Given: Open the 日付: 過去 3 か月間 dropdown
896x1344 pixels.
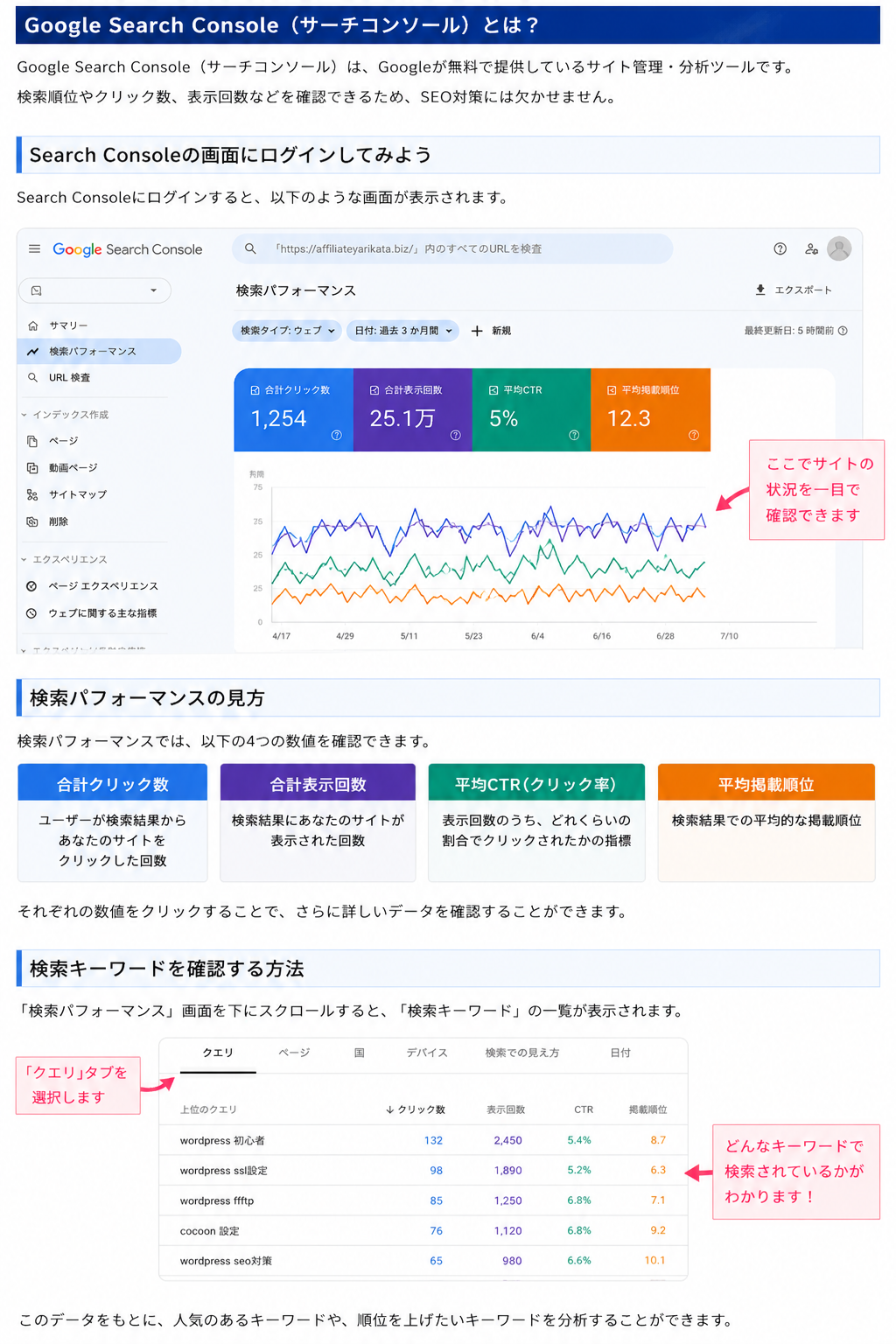Looking at the screenshot, I should [403, 331].
